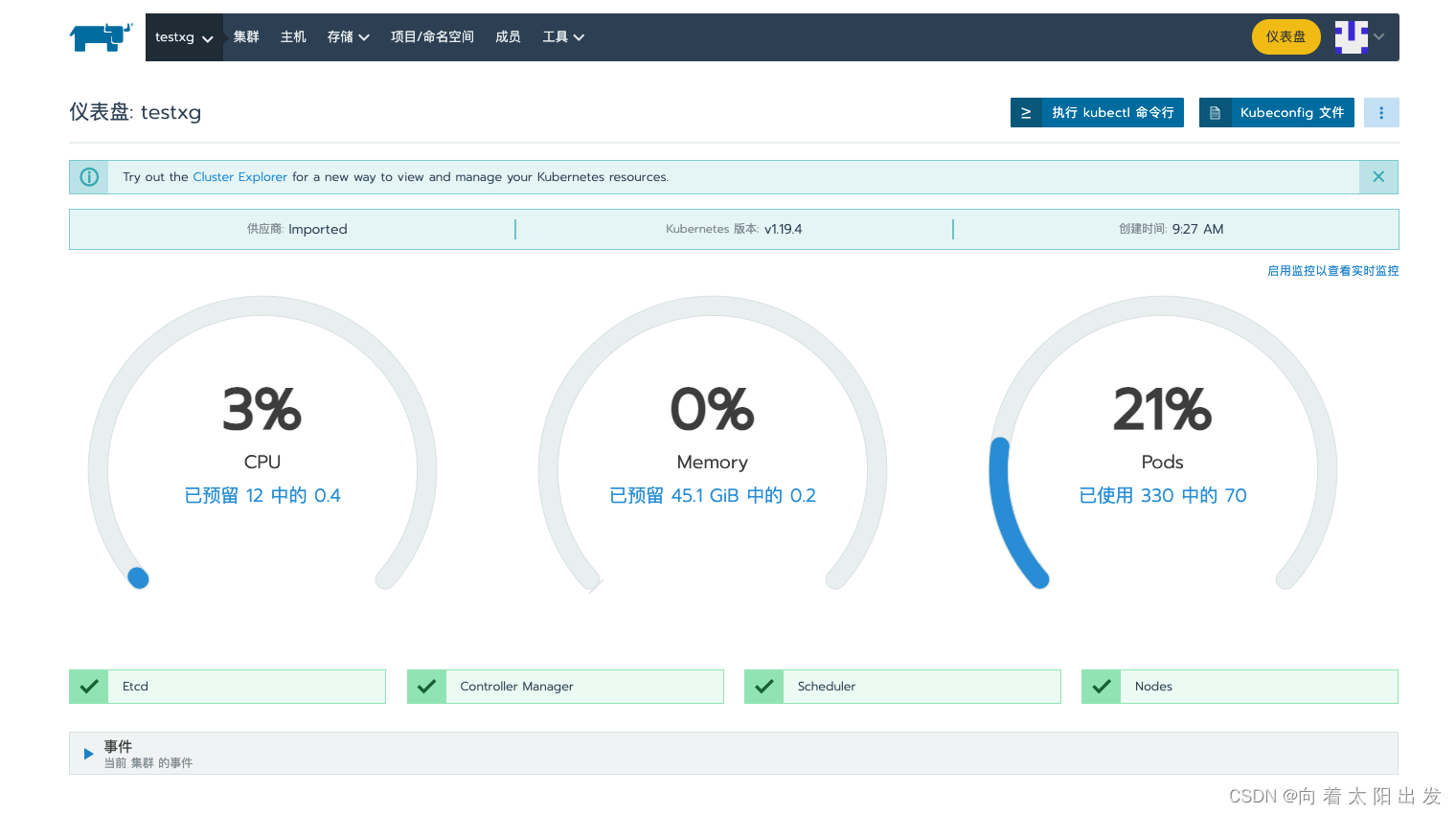The height and width of the screenshot is (814, 1456).
Task: Open the 成员 menu item
Action: (508, 37)
